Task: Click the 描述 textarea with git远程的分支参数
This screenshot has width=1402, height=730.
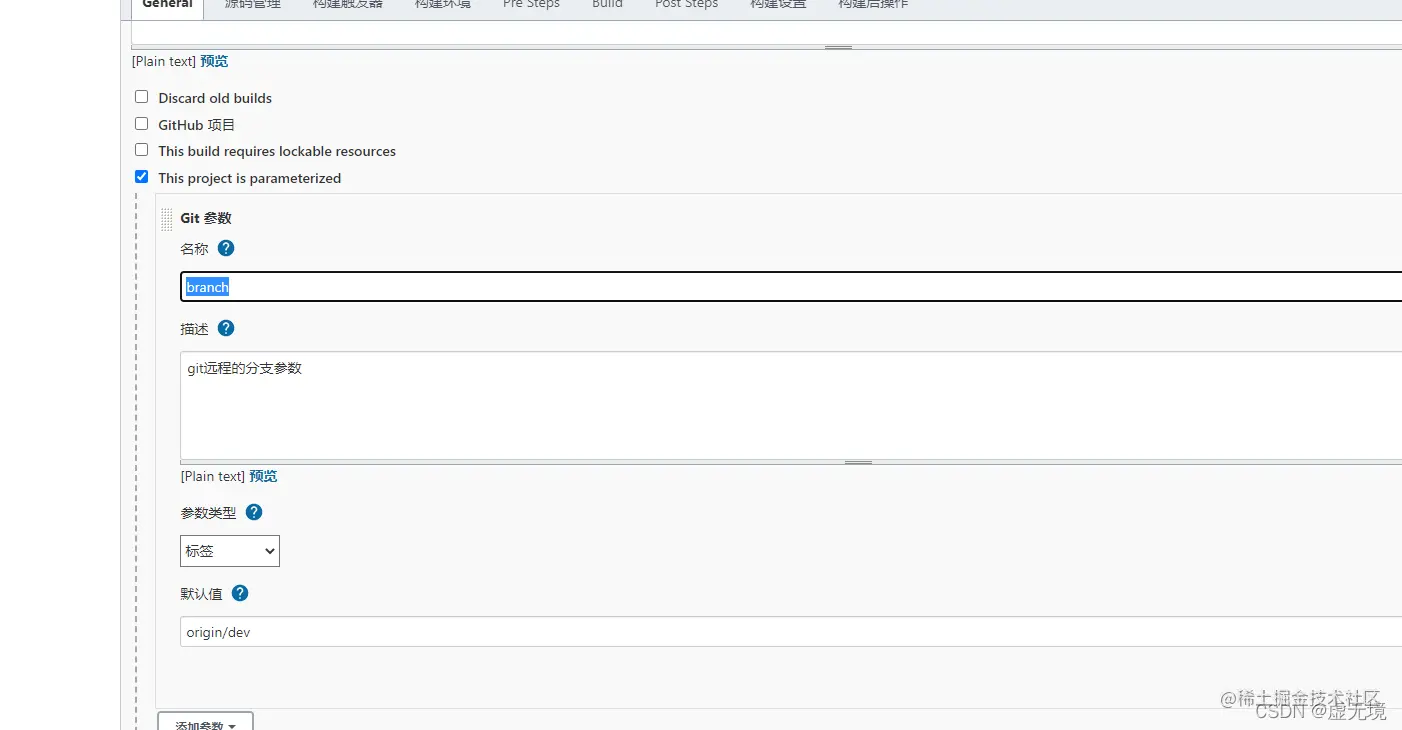Action: [x=791, y=405]
